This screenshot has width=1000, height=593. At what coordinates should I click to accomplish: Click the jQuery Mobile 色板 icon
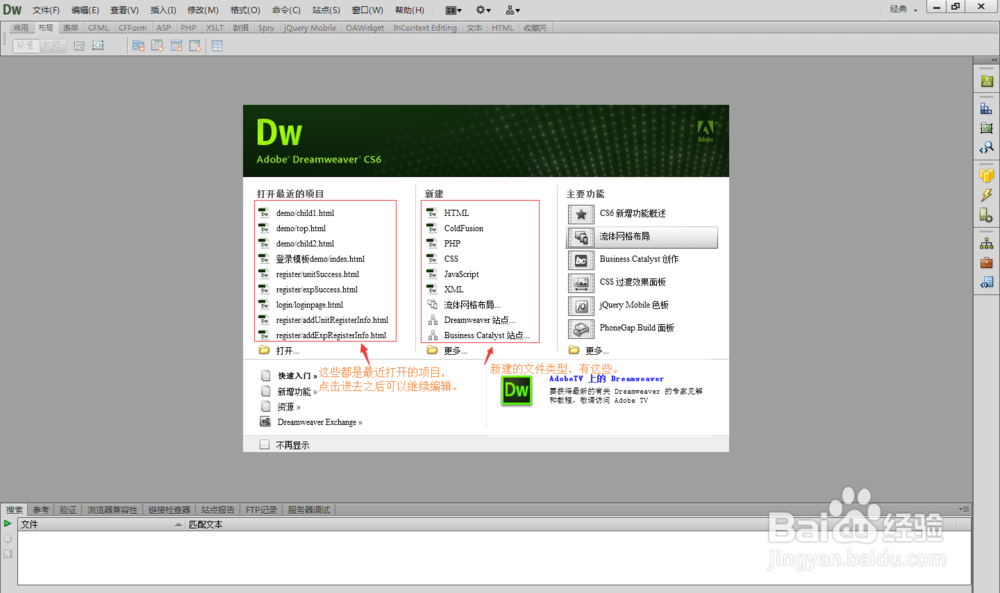(x=581, y=306)
